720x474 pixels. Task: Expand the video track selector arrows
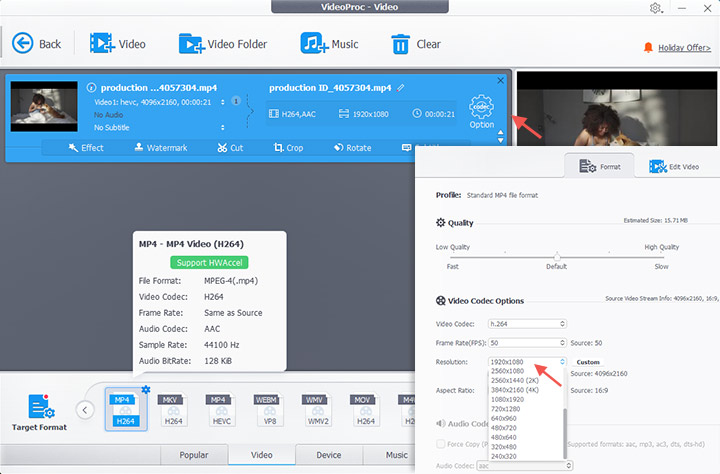coord(223,102)
